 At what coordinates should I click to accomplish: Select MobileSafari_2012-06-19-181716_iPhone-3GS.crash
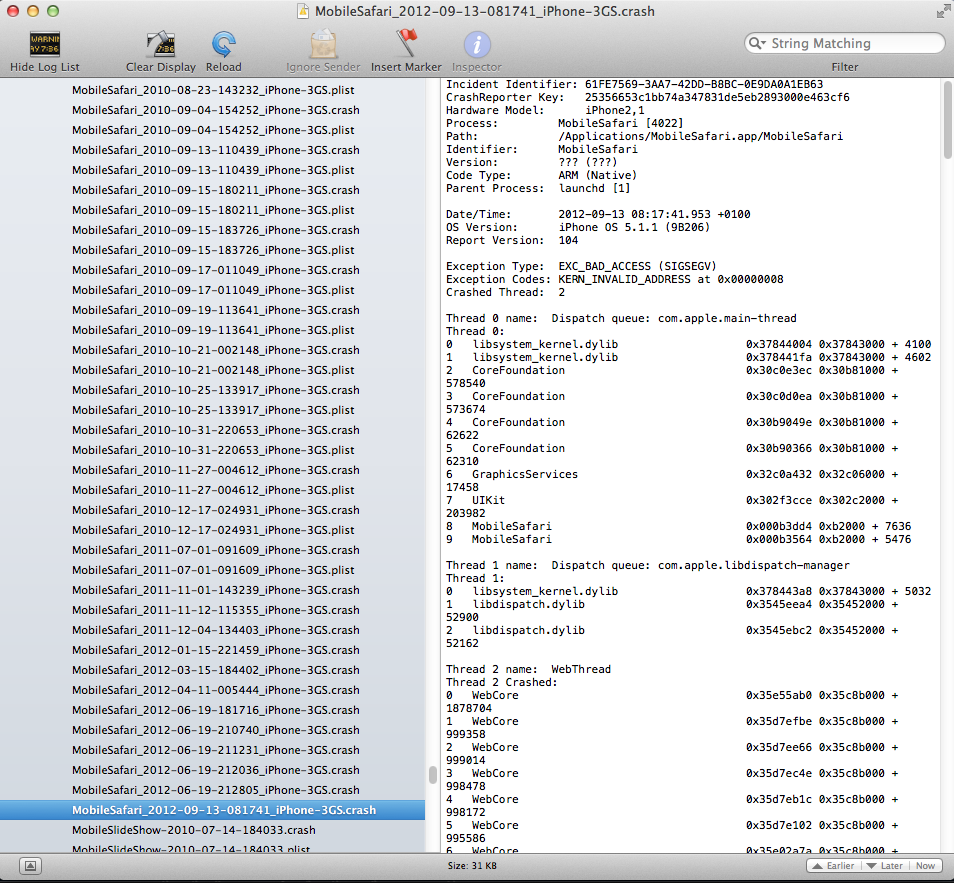[215, 710]
